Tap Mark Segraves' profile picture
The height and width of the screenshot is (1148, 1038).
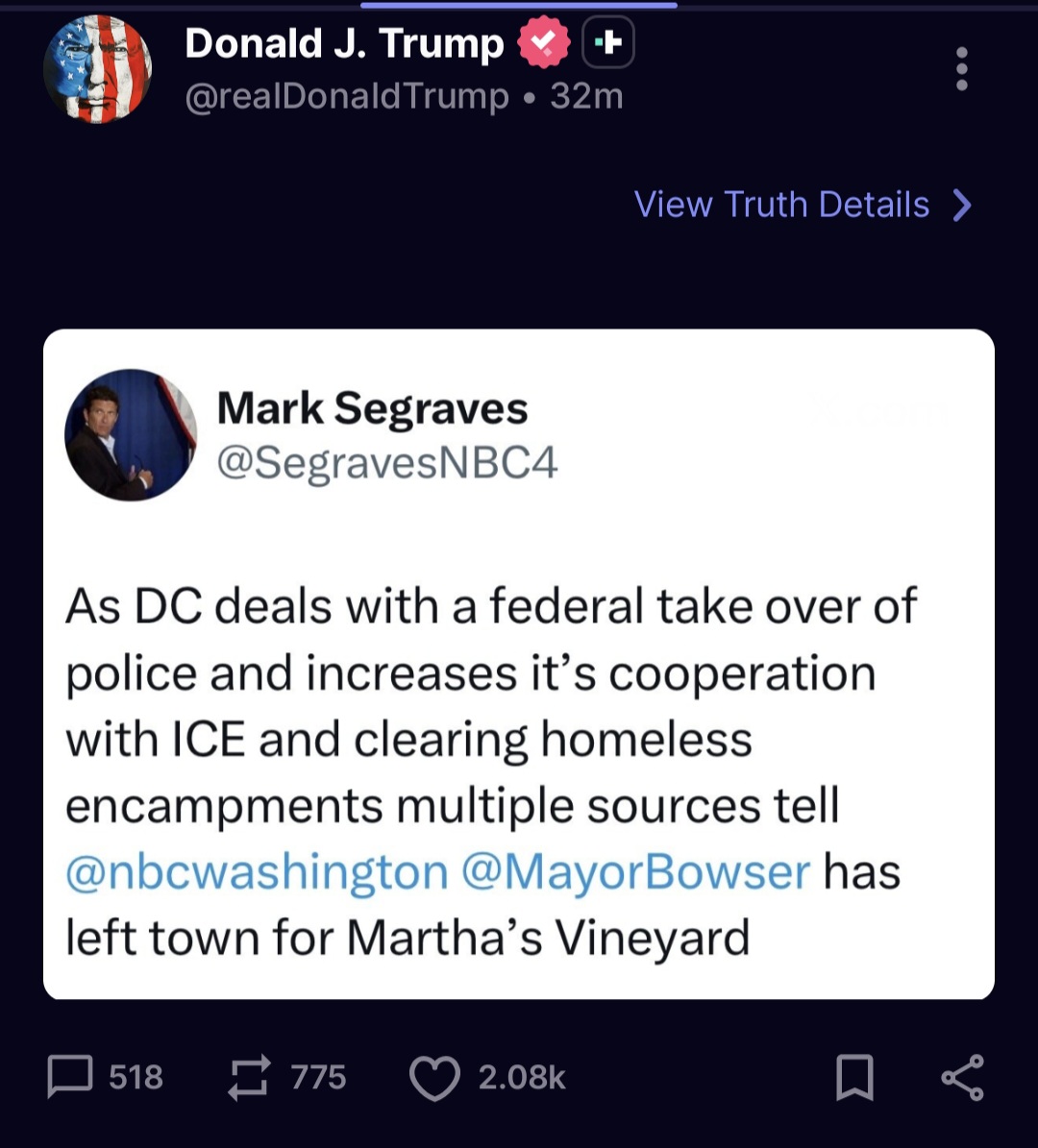click(x=131, y=435)
